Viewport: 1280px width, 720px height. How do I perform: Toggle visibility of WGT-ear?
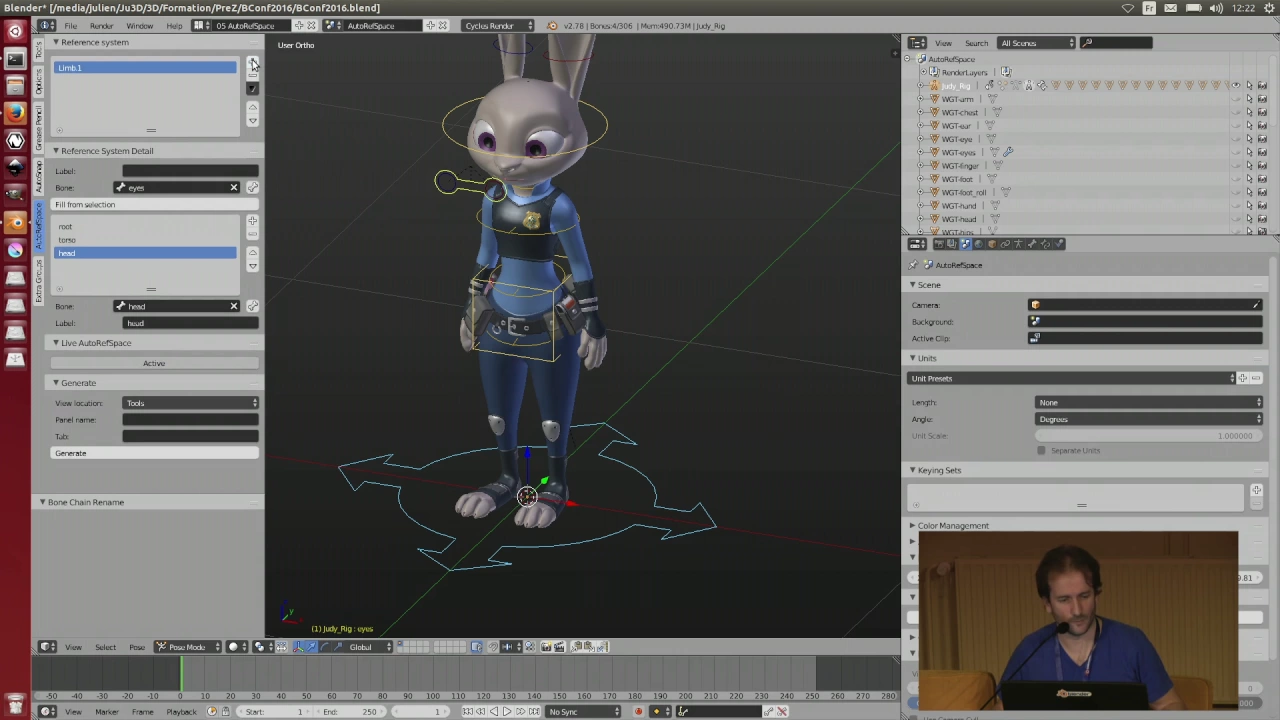coord(1236,126)
